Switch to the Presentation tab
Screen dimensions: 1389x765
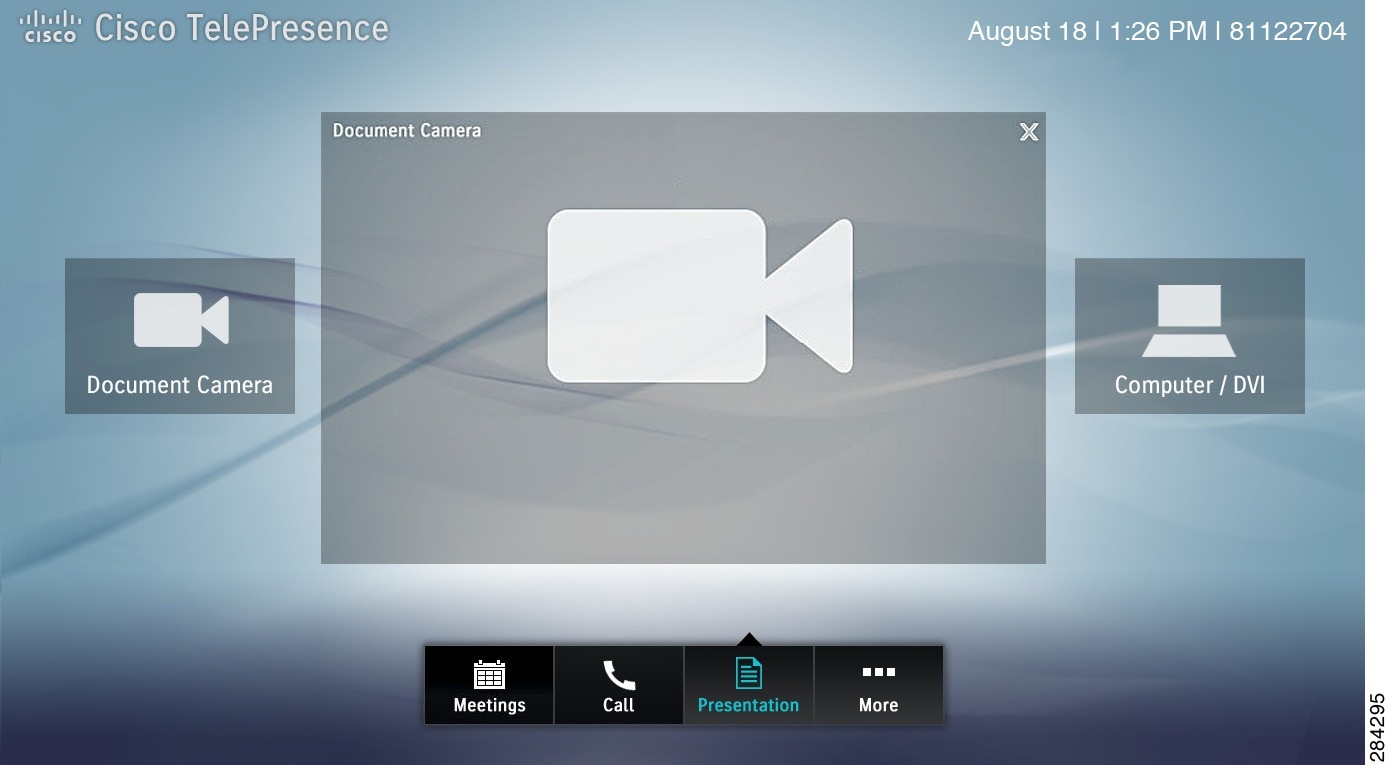(x=749, y=685)
